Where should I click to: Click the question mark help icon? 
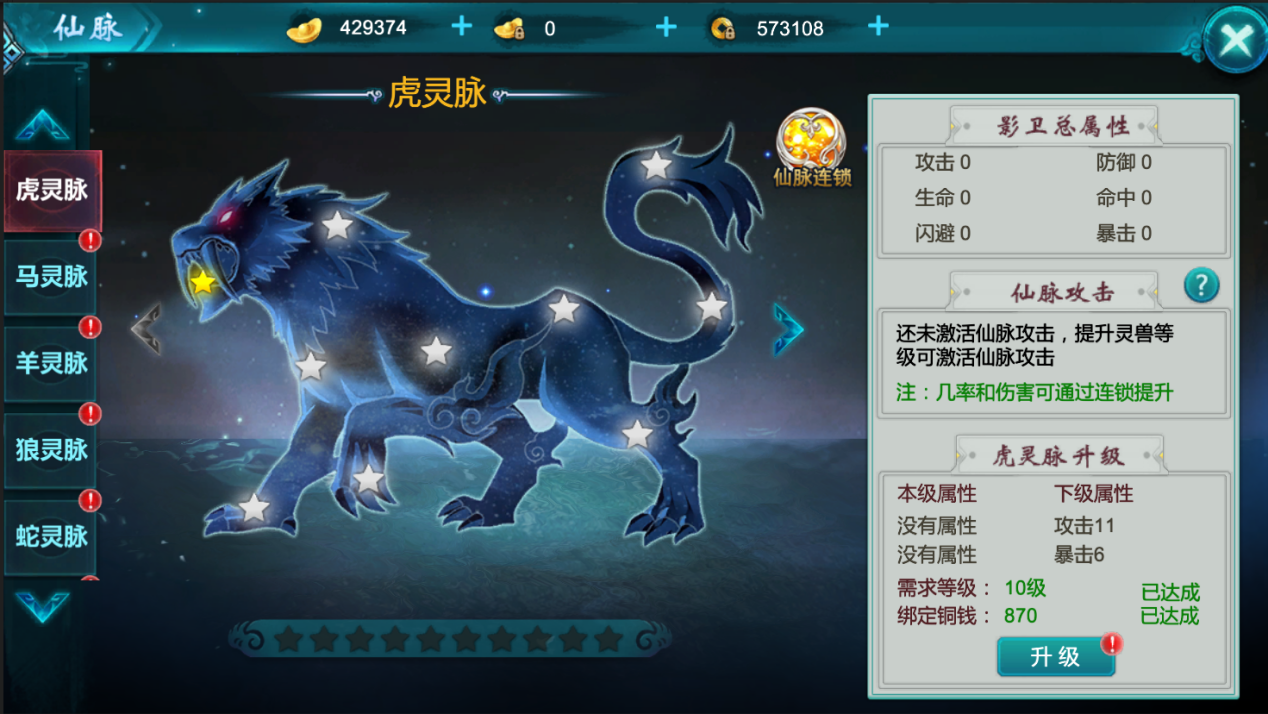(x=1201, y=286)
